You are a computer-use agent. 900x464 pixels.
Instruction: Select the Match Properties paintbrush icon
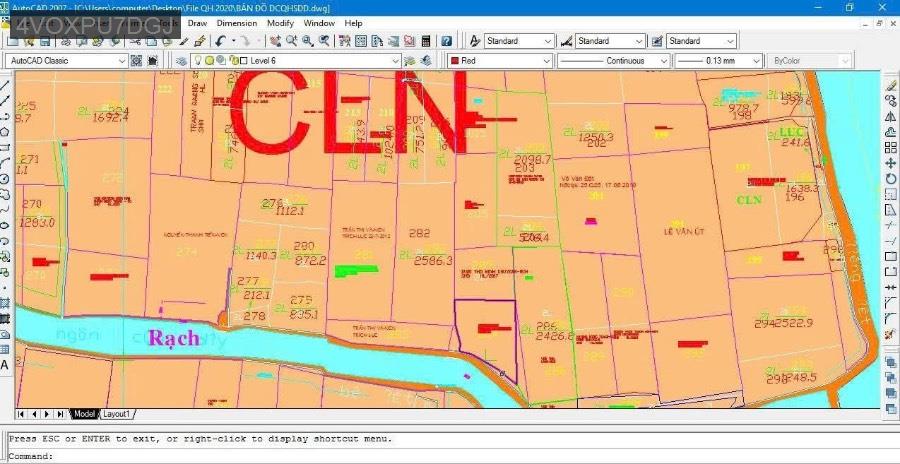(x=199, y=41)
